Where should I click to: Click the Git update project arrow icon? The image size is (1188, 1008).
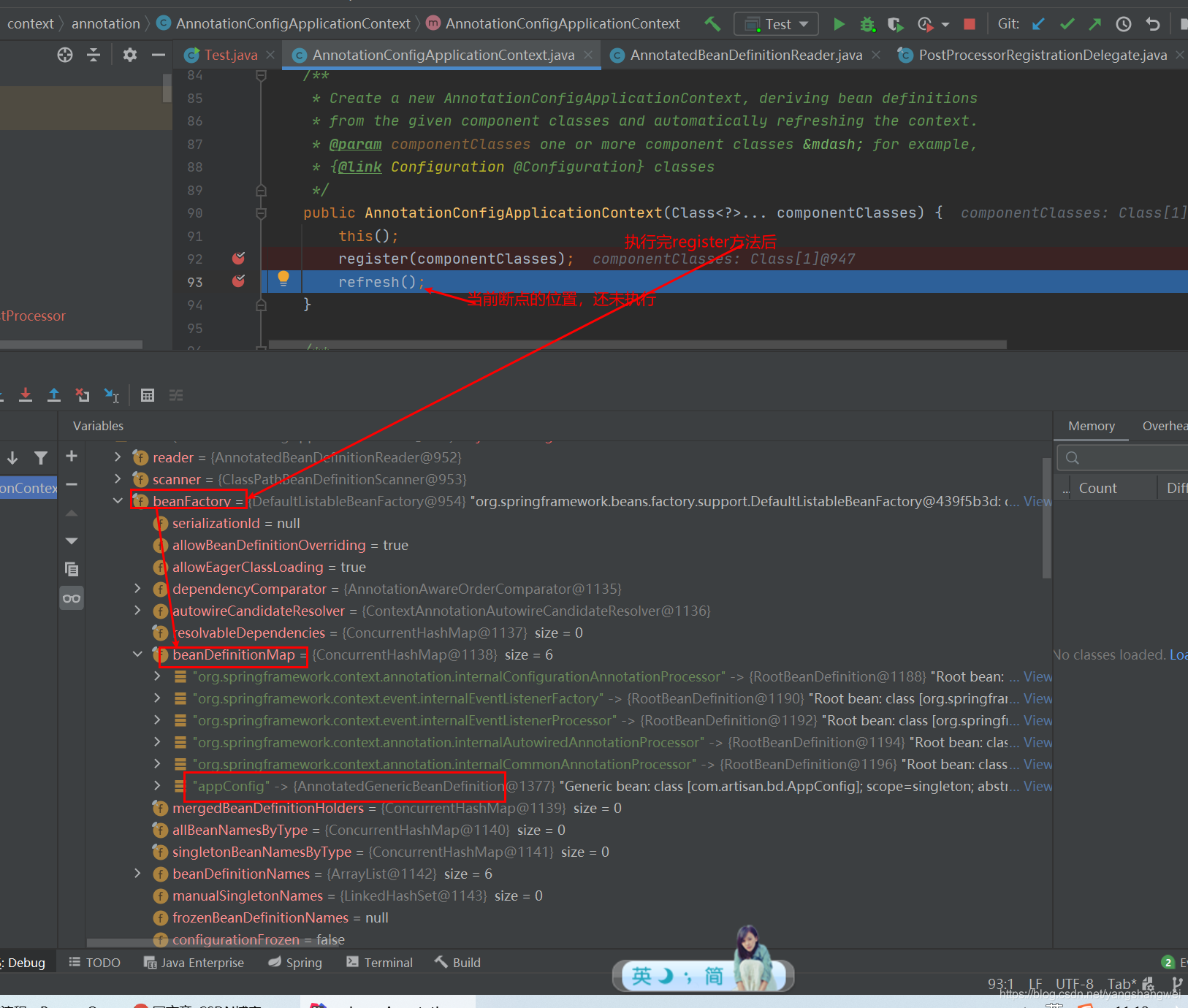(1038, 24)
